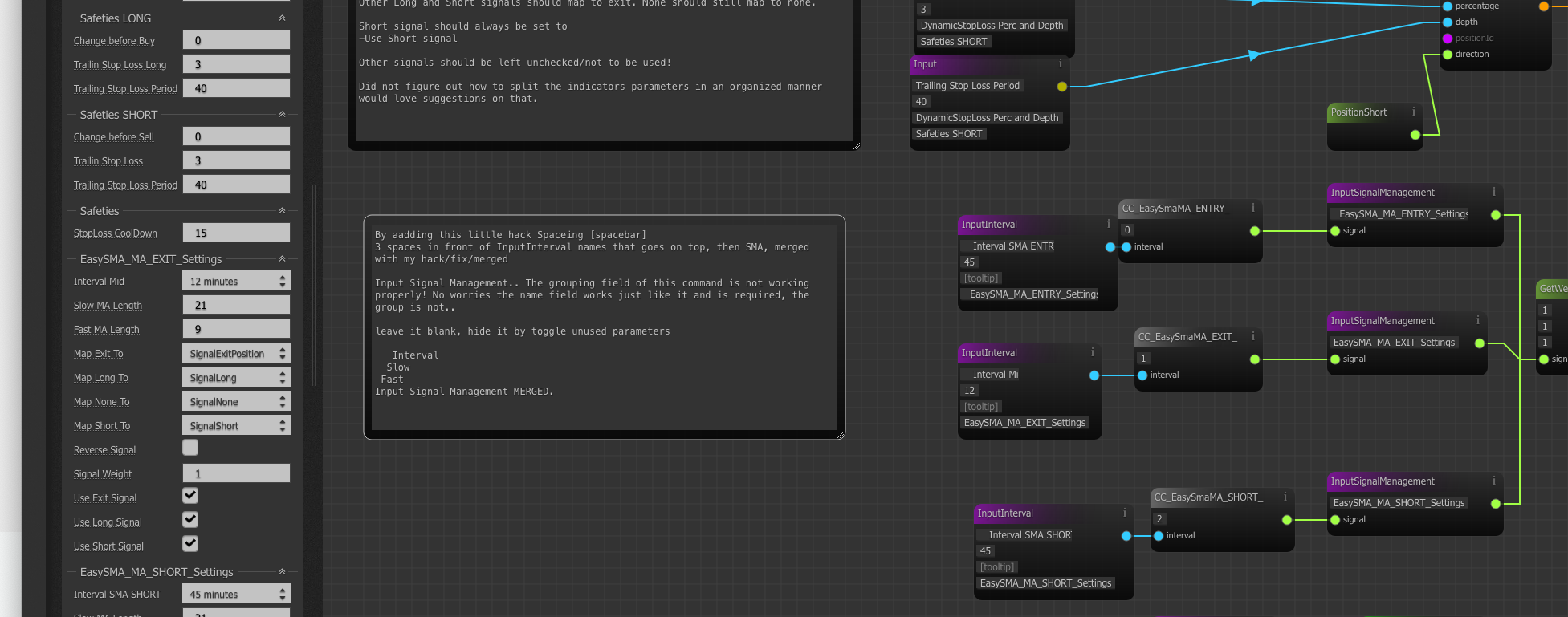Uncheck the Use Exit Signal checkbox
Viewport: 1568px width, 617px height.
click(190, 496)
